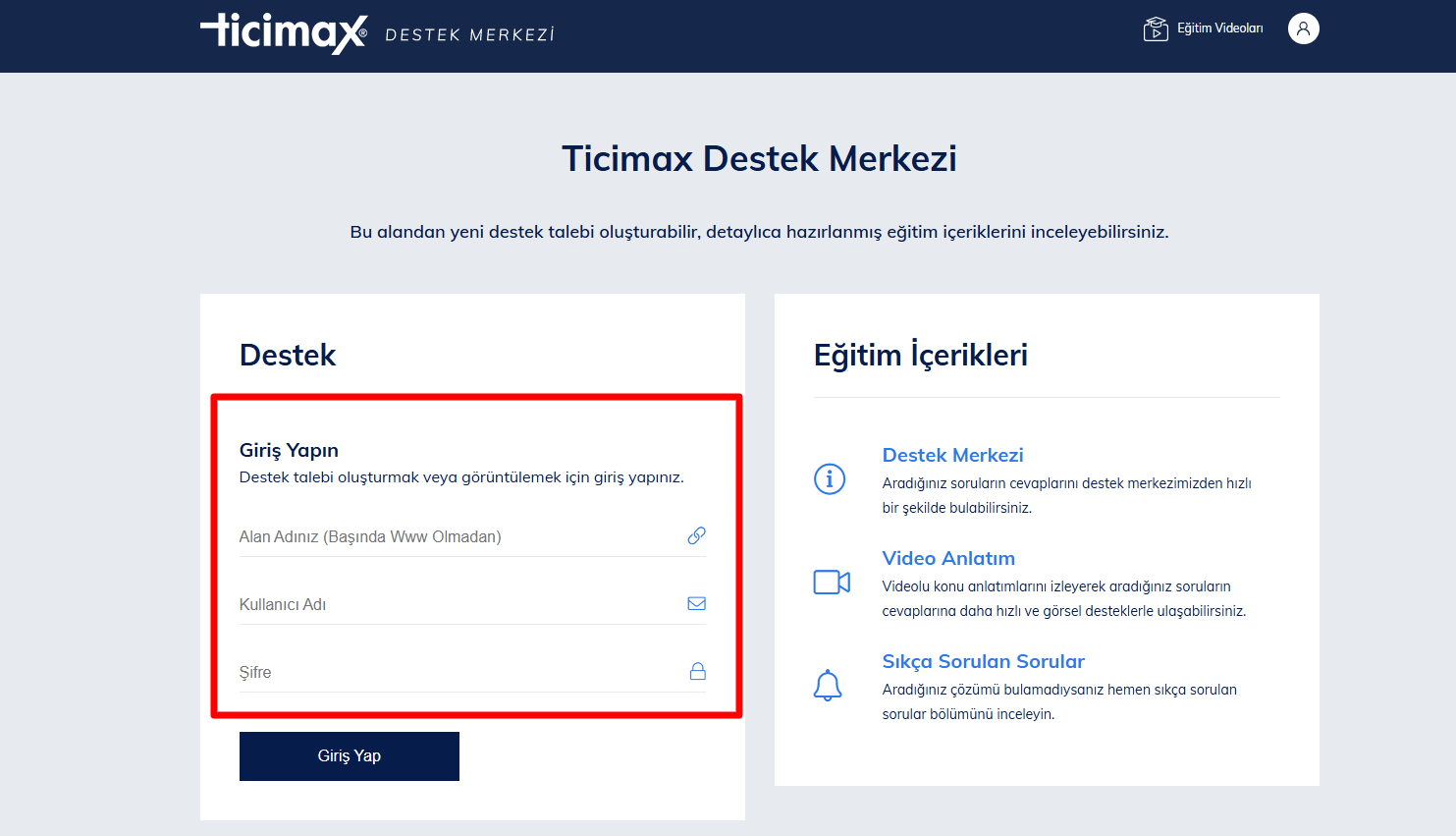The width and height of the screenshot is (1456, 836).
Task: Open the Sıkça Sorulan Sorular link
Action: pyautogui.click(x=983, y=661)
